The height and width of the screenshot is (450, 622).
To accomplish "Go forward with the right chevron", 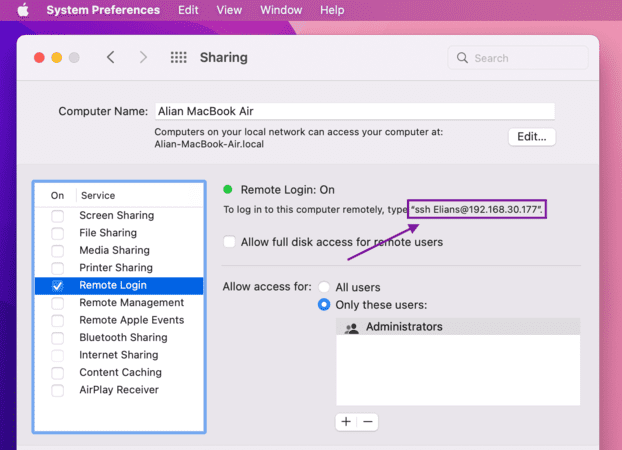I will pyautogui.click(x=143, y=58).
